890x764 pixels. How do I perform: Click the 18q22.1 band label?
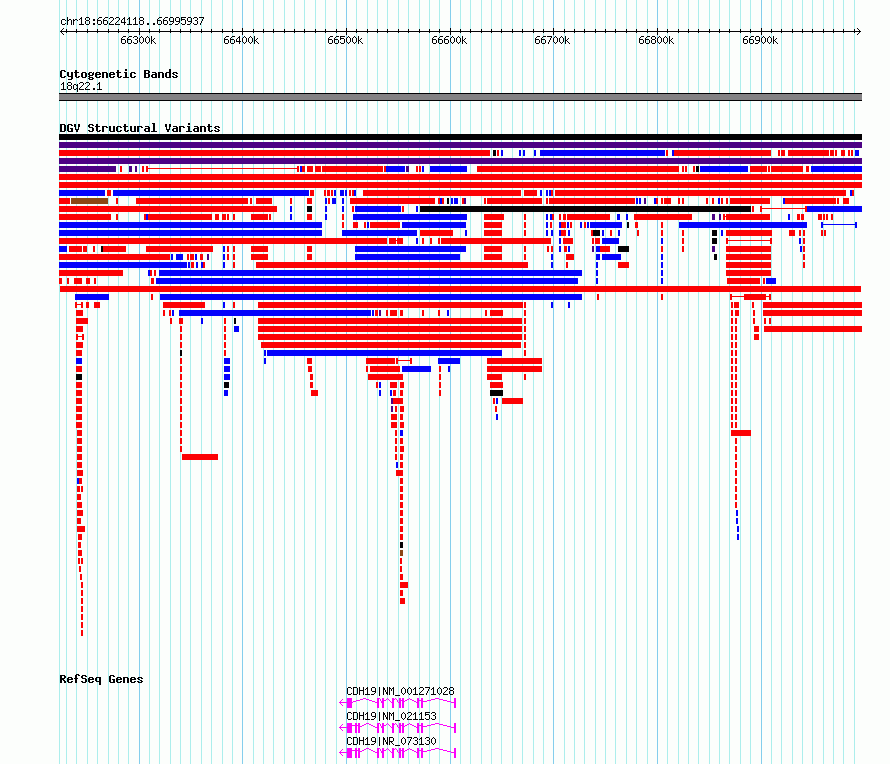tap(81, 86)
